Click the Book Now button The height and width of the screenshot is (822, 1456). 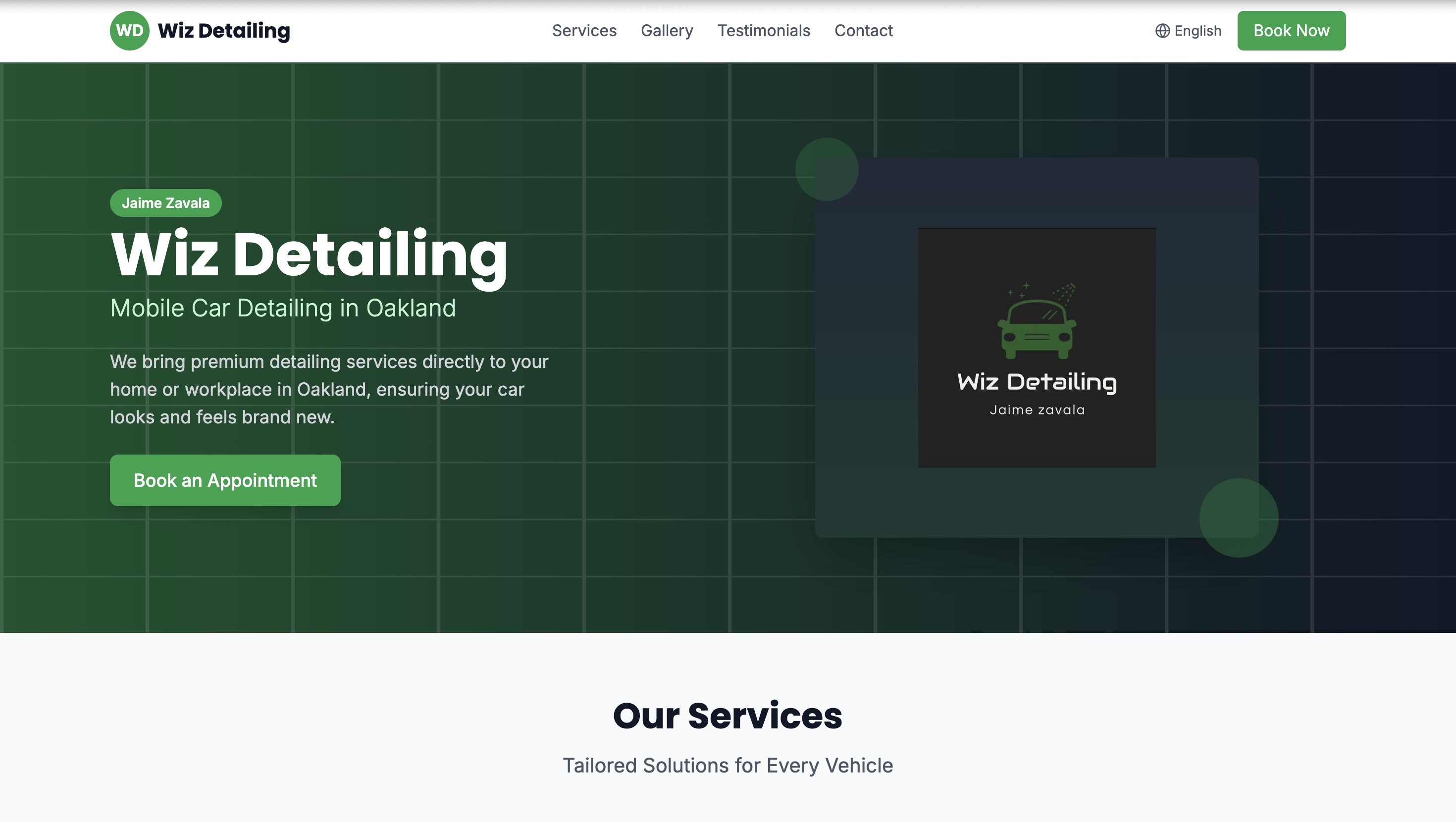click(1292, 31)
